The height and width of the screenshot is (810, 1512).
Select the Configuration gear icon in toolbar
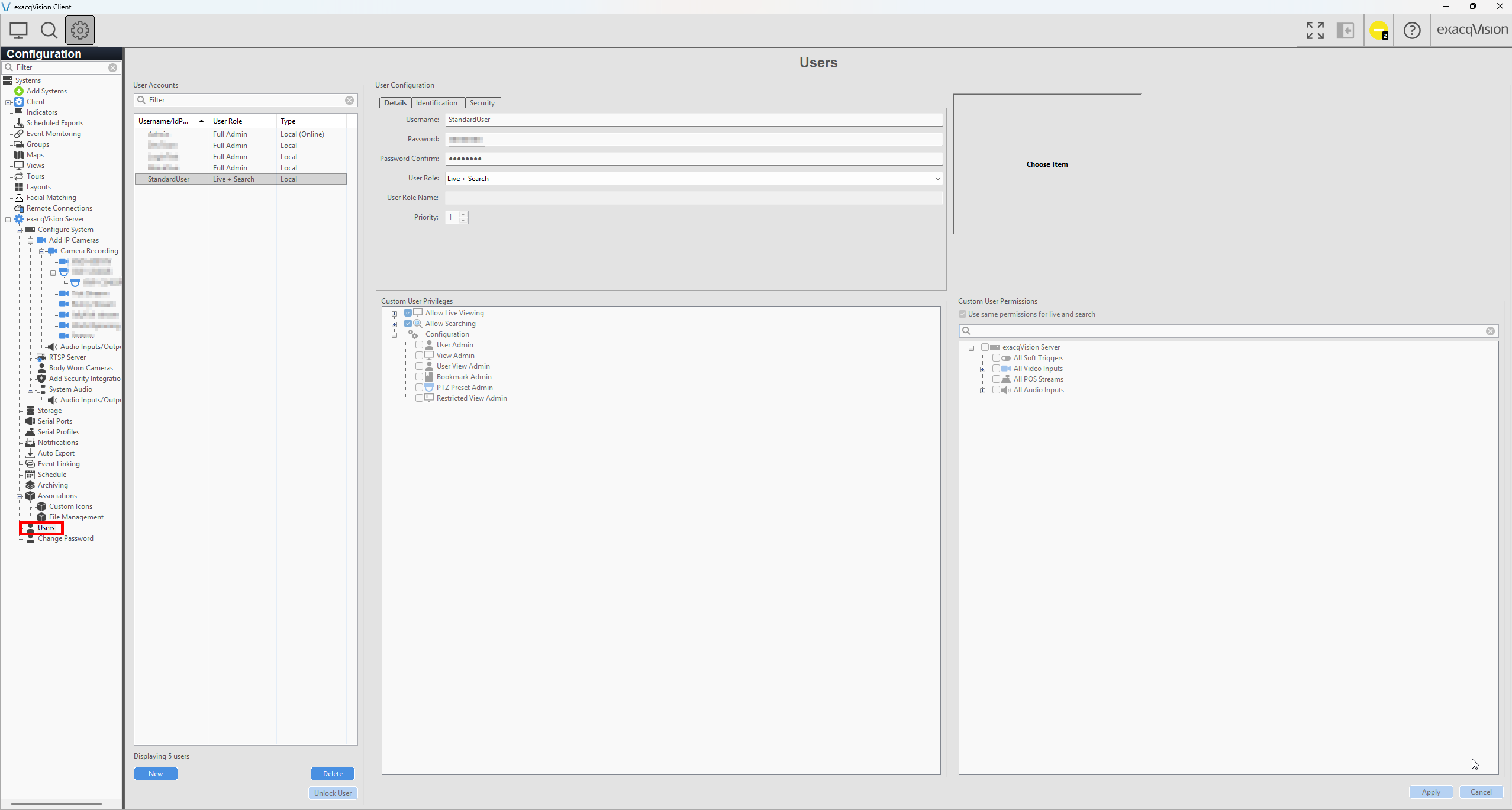click(80, 30)
